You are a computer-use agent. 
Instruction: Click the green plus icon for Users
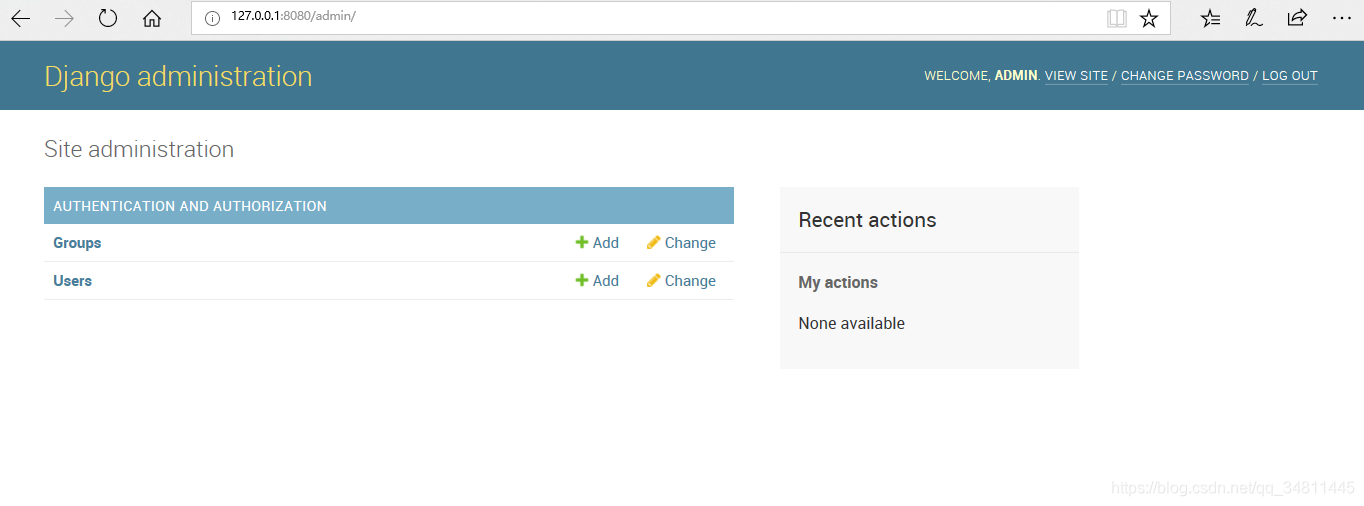[x=582, y=280]
